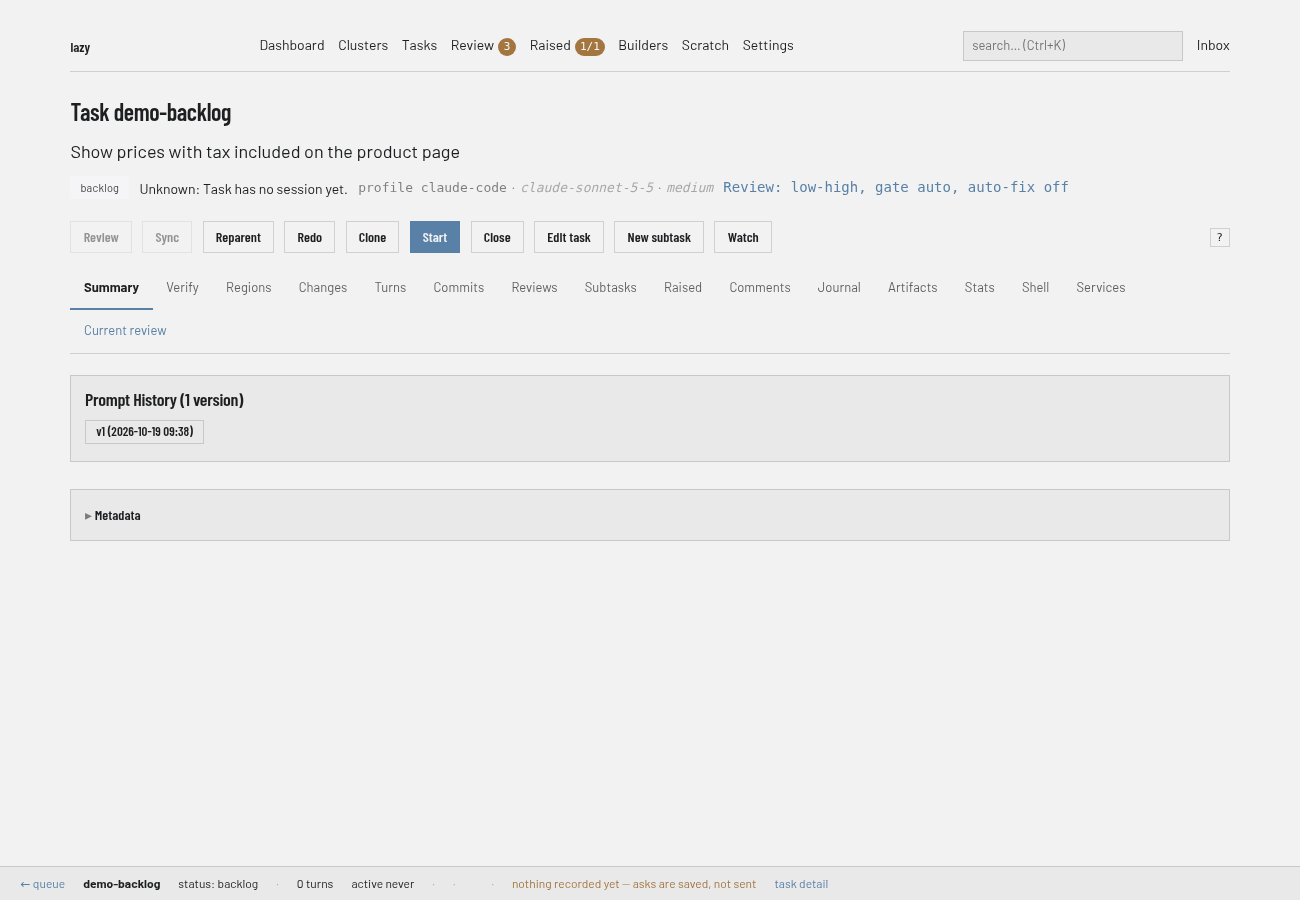Click the Reparent button
The image size is (1300, 900).
point(238,237)
